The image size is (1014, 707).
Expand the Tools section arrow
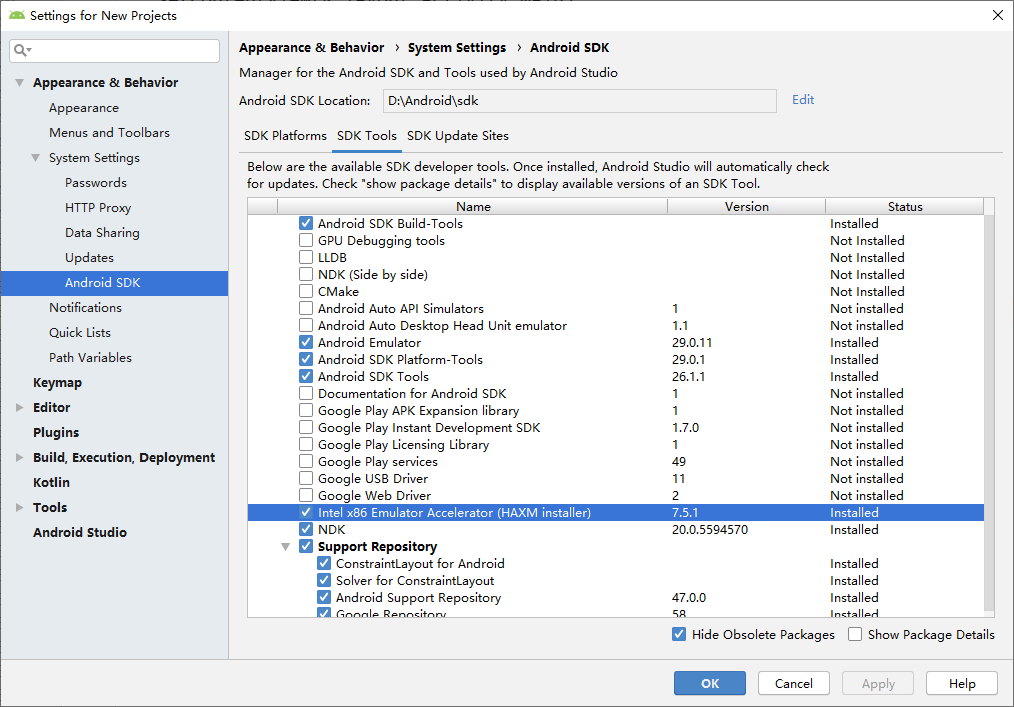click(x=19, y=508)
